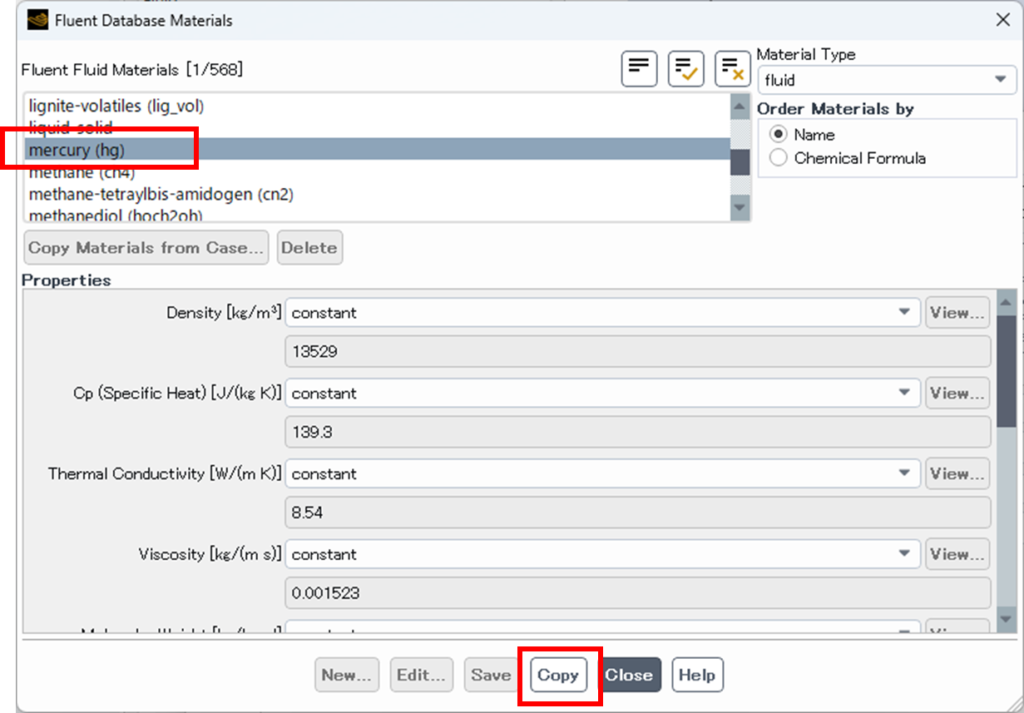The image size is (1024, 713).
Task: Select liquid-solid in materials list
Action: 377,127
